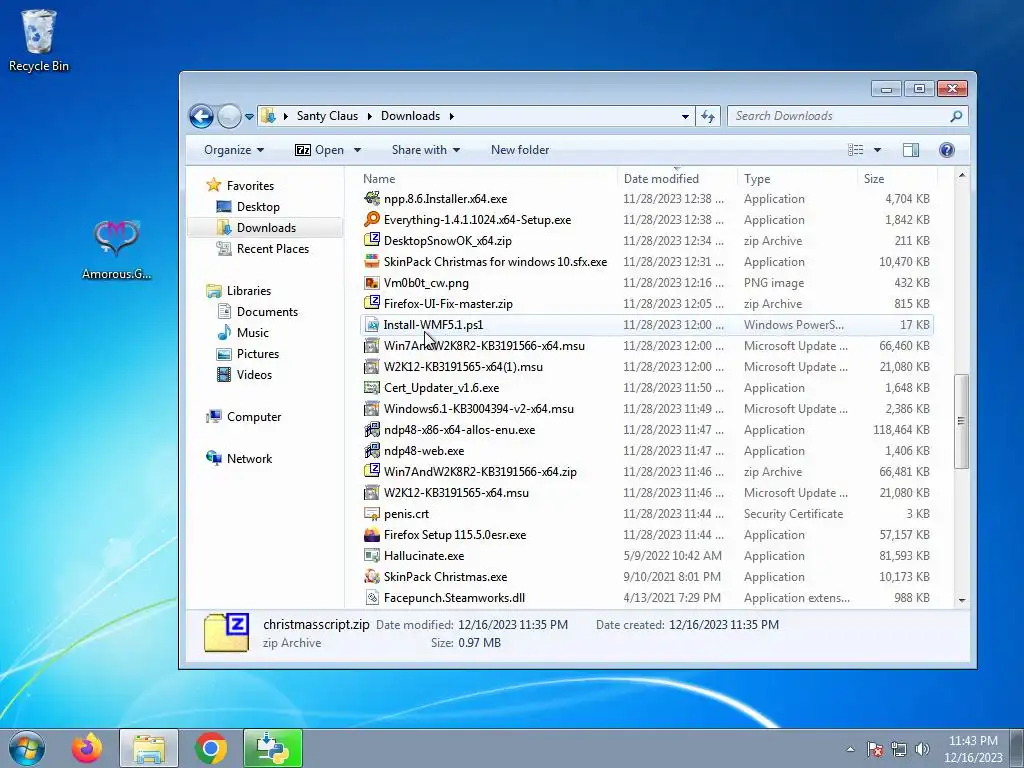
Task: Click the Forward navigation arrow button
Action: tap(229, 116)
